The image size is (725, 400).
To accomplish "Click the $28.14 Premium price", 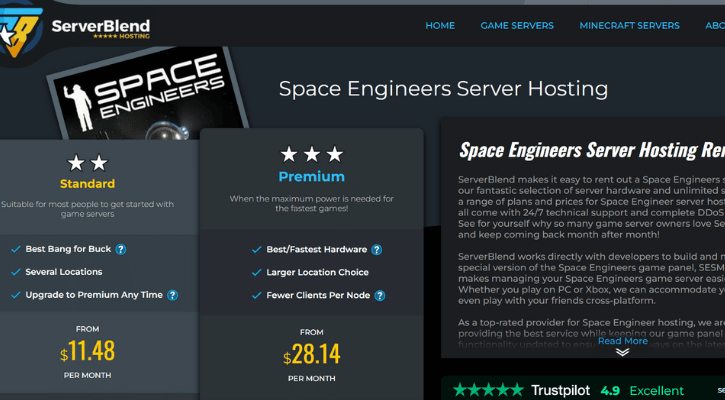I will (312, 354).
